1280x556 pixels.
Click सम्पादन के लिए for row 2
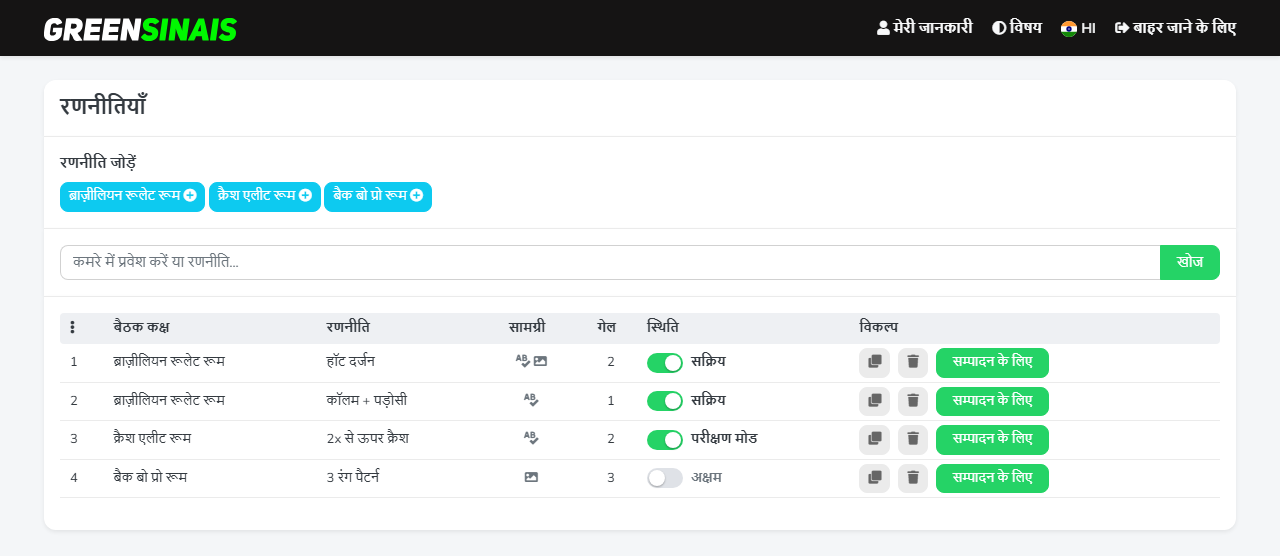tap(992, 401)
